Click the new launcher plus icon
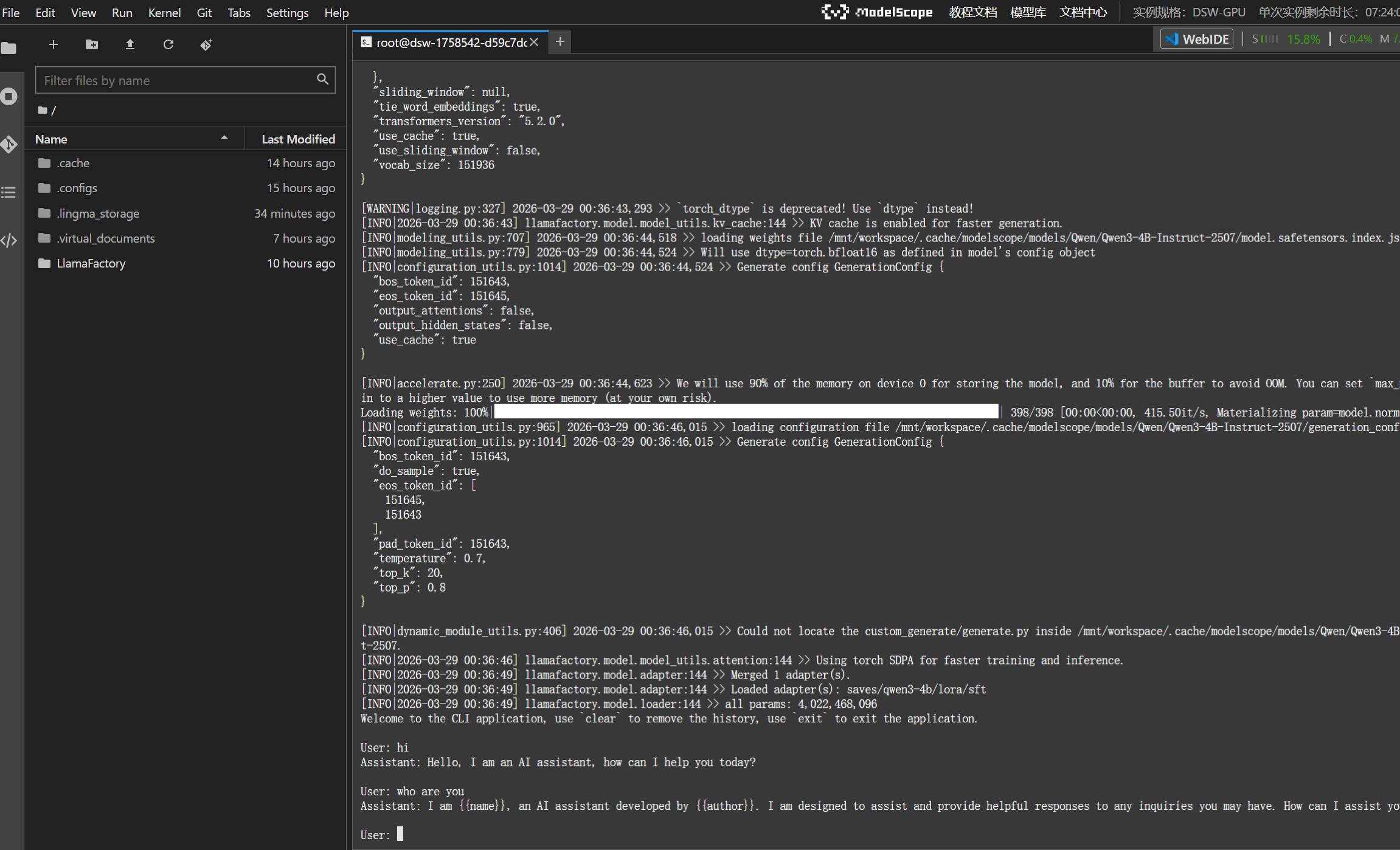 pyautogui.click(x=54, y=44)
